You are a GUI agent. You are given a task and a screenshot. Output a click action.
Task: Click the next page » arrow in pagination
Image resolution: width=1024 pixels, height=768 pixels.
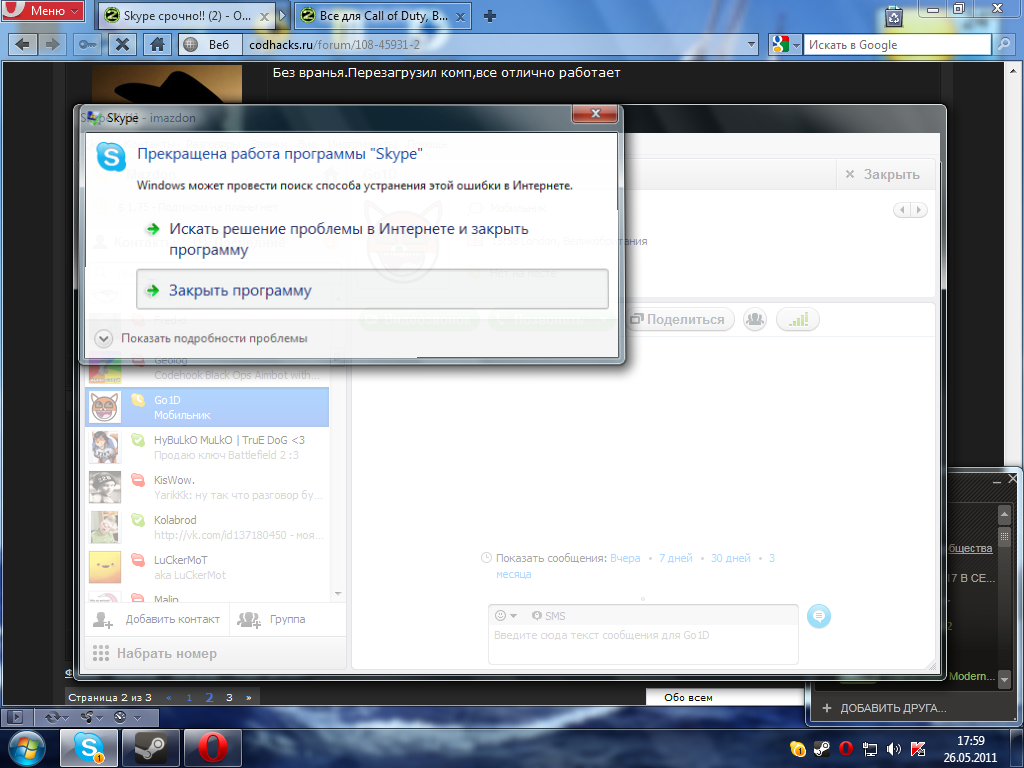pos(249,697)
